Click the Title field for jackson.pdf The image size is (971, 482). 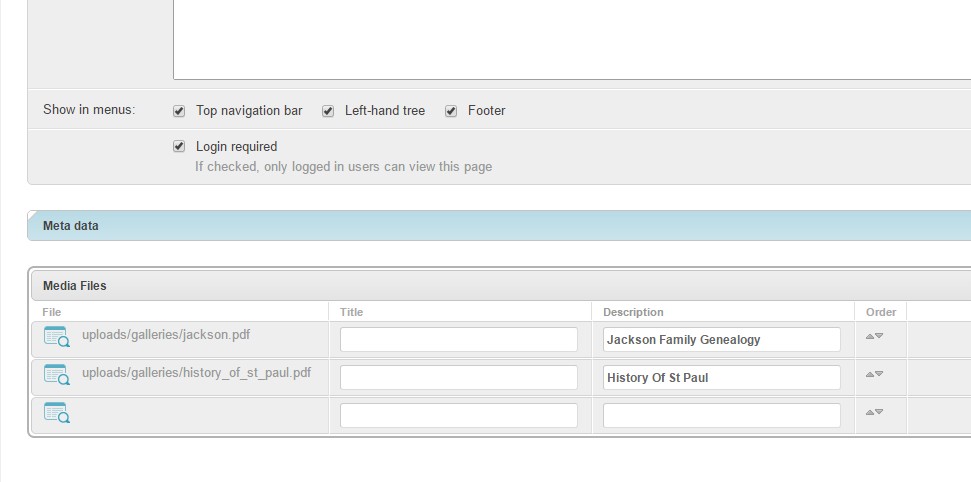(x=459, y=340)
